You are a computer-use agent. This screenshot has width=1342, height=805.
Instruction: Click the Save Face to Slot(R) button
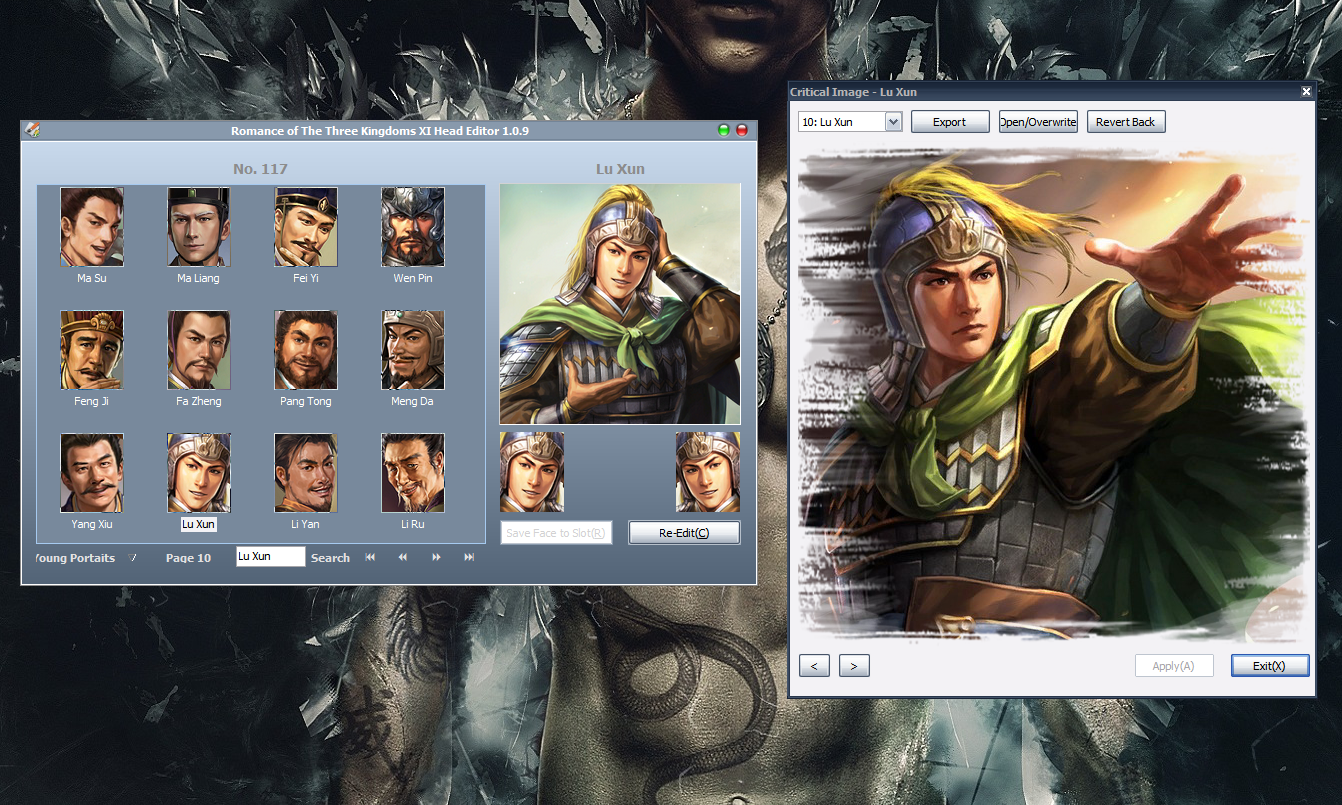(x=556, y=533)
